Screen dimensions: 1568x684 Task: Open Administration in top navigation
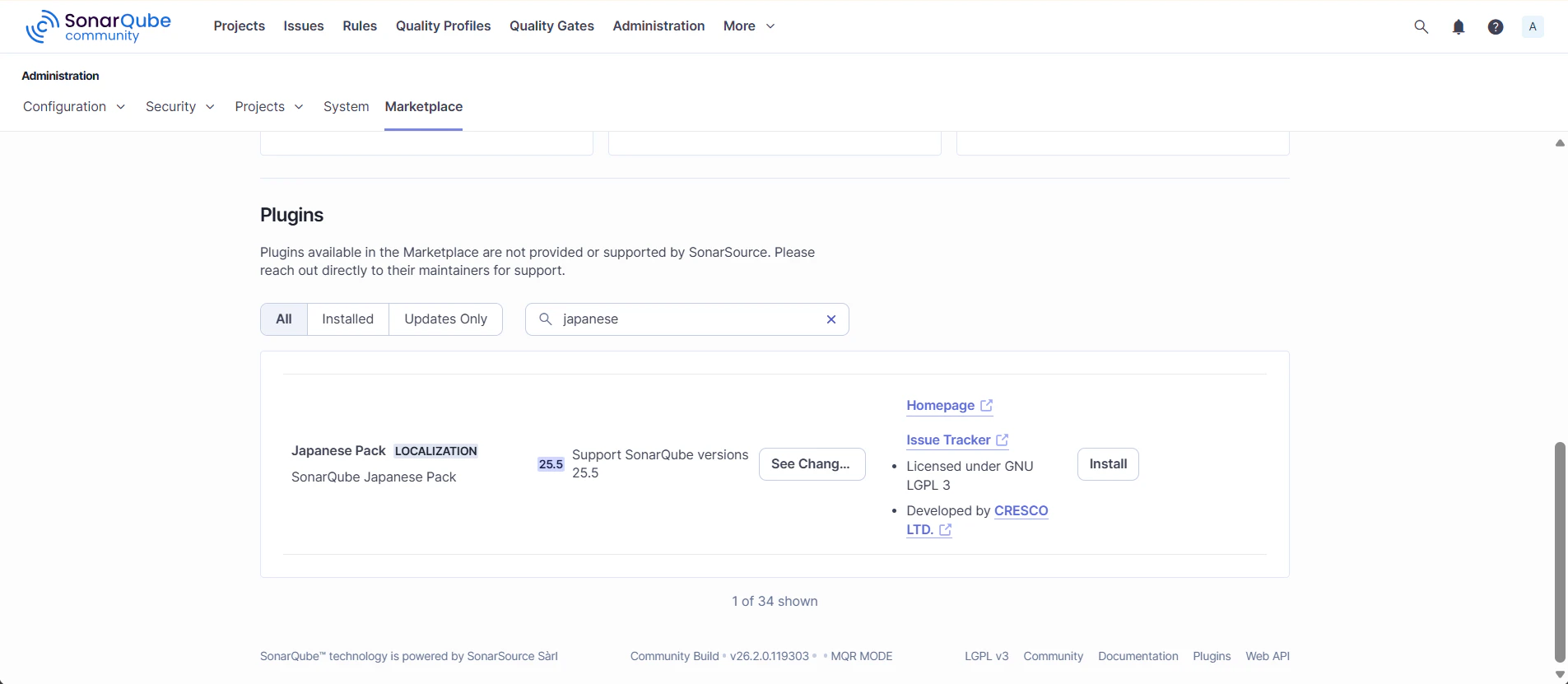click(x=658, y=26)
